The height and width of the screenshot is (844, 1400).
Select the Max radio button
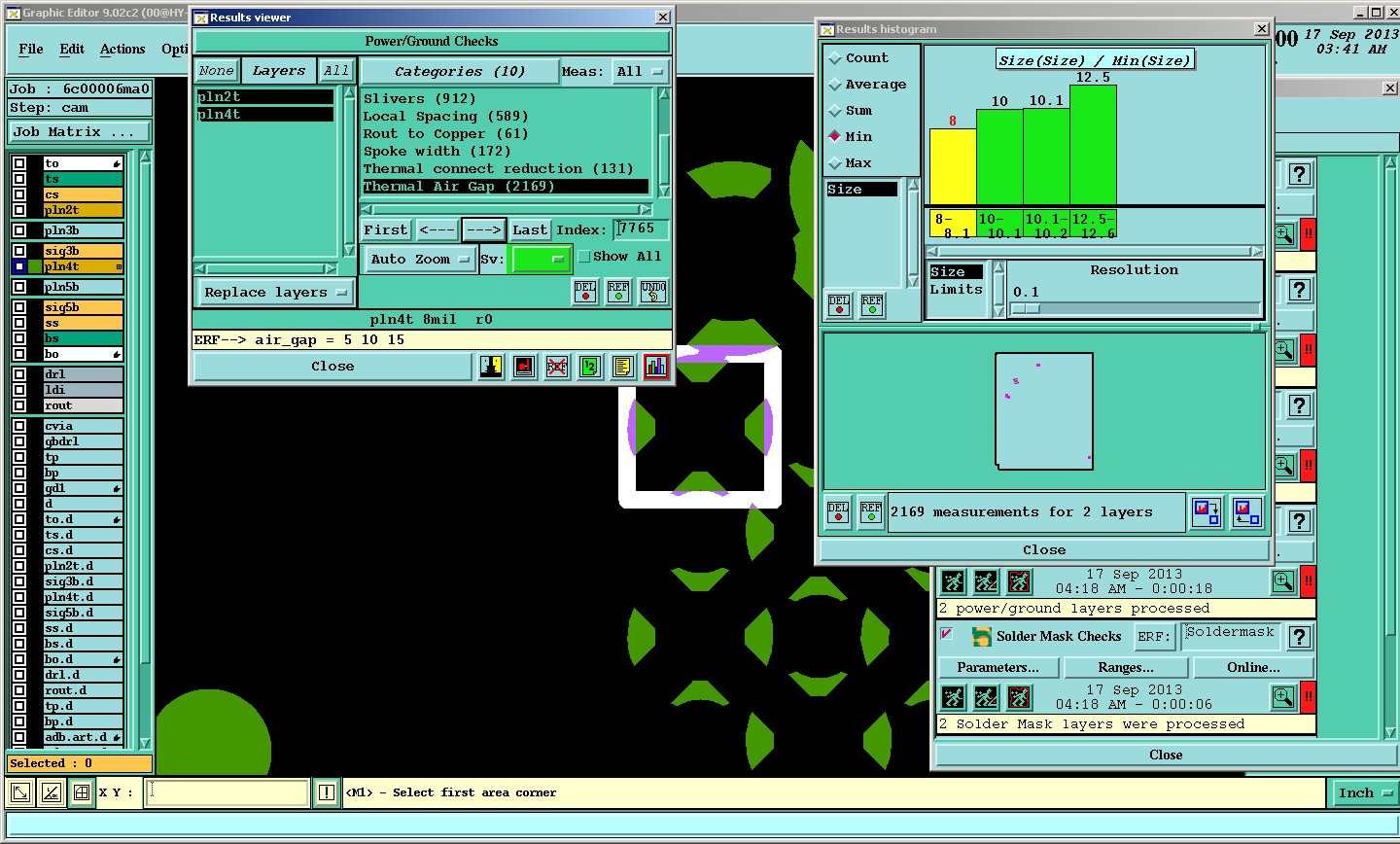pyautogui.click(x=835, y=162)
